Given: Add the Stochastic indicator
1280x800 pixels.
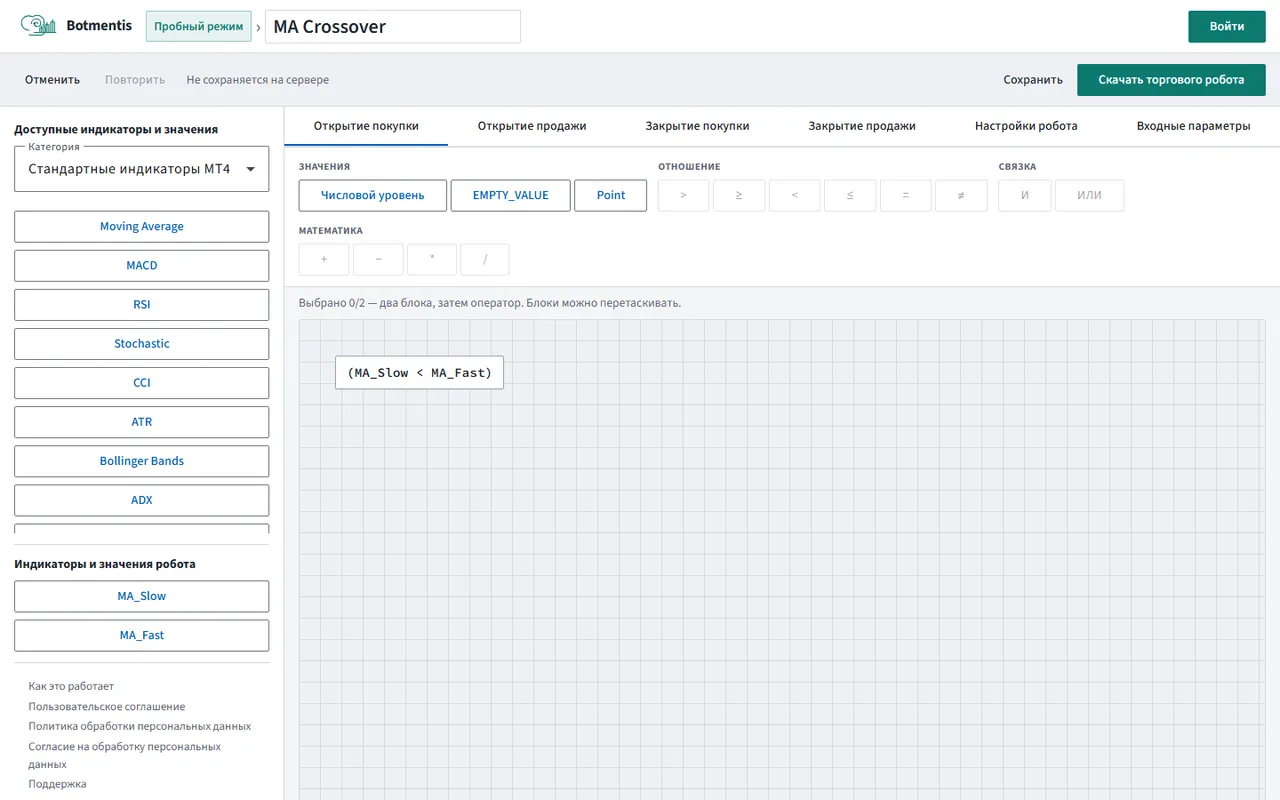Looking at the screenshot, I should [x=142, y=343].
